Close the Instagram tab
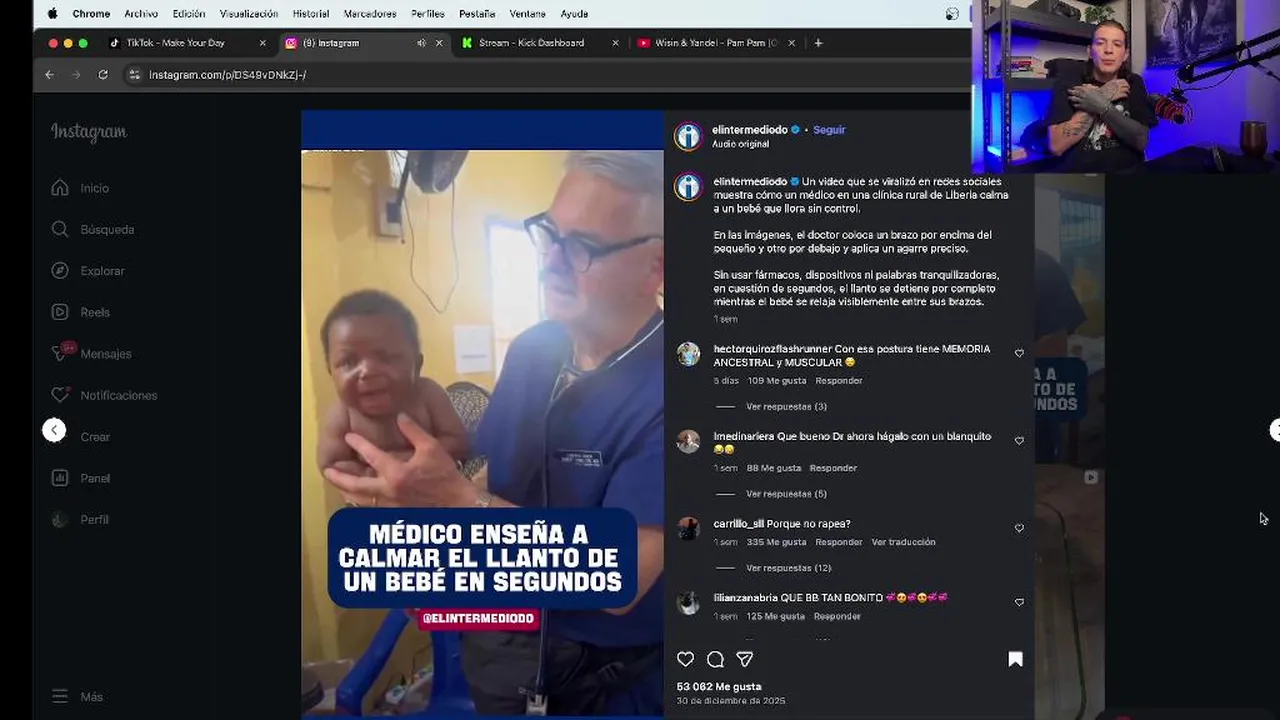Screen dimensions: 1280x720 tap(439, 43)
